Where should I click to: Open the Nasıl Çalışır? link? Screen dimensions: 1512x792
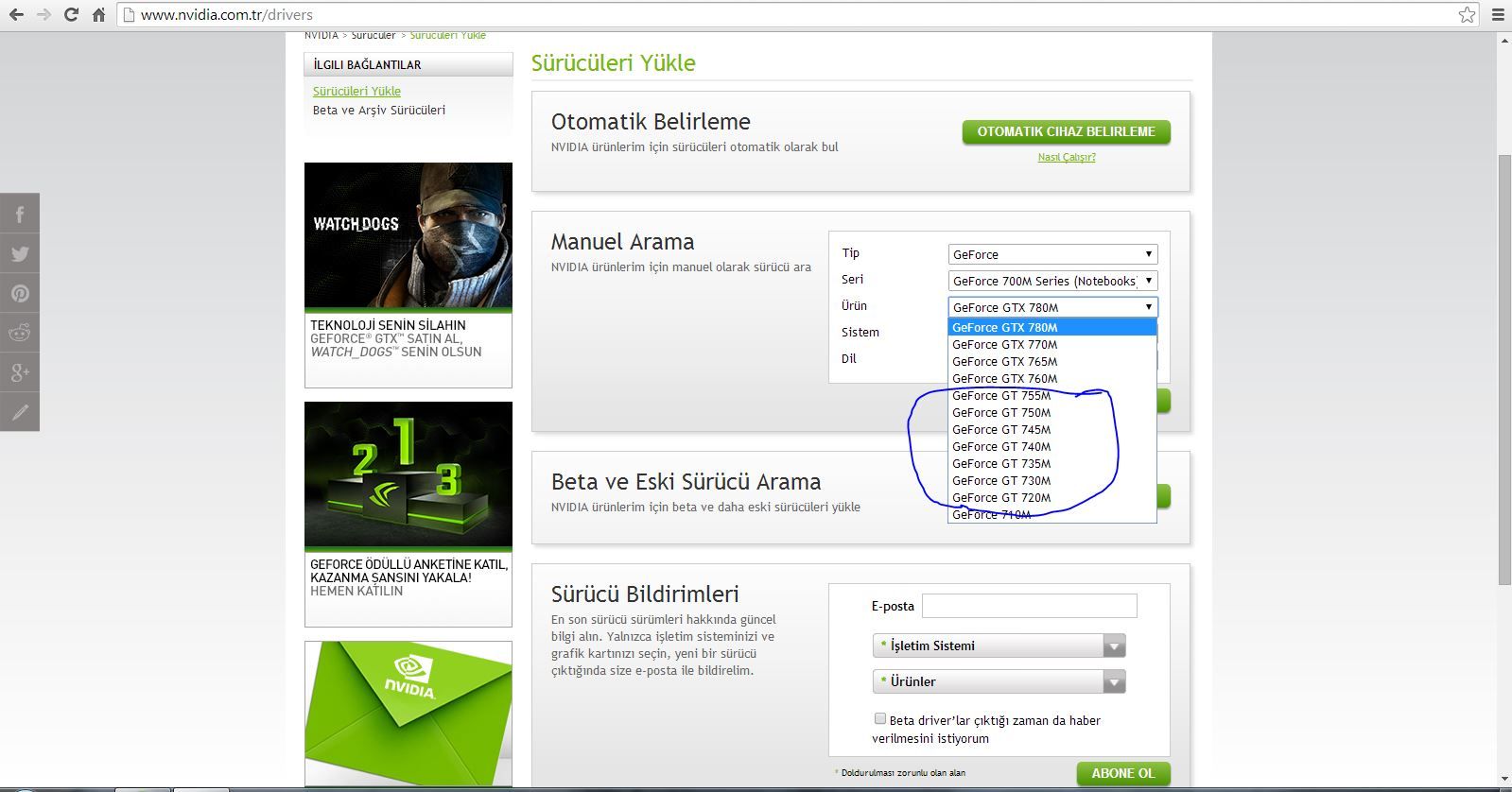click(x=1067, y=158)
